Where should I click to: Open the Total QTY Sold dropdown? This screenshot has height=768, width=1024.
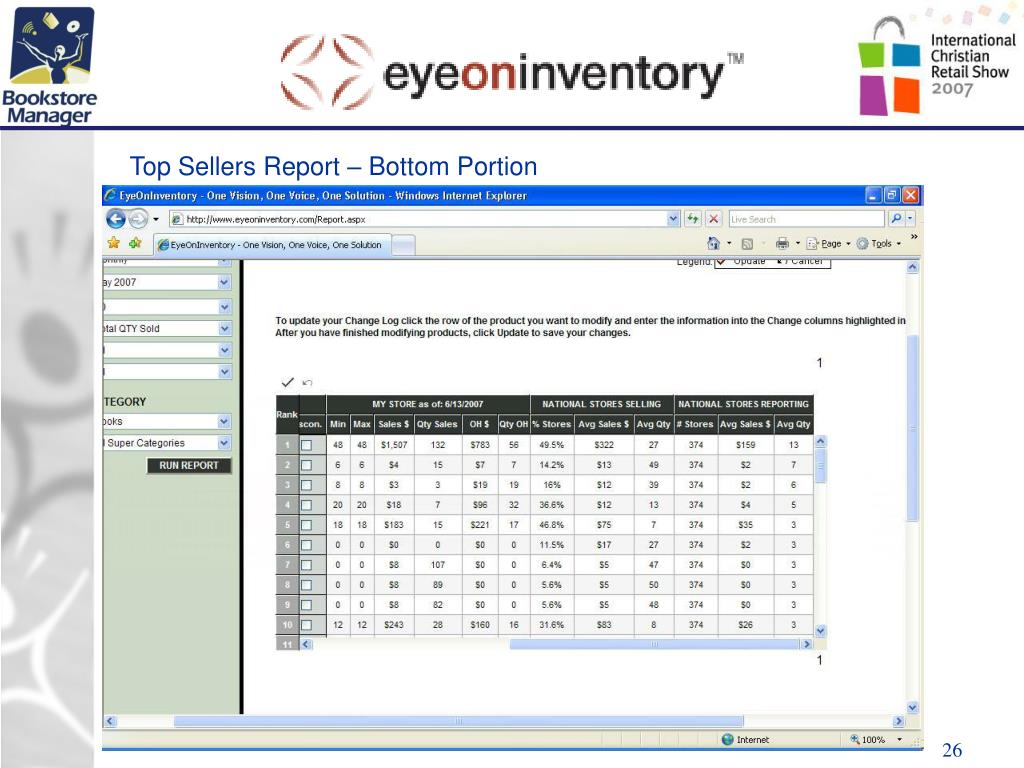224,328
